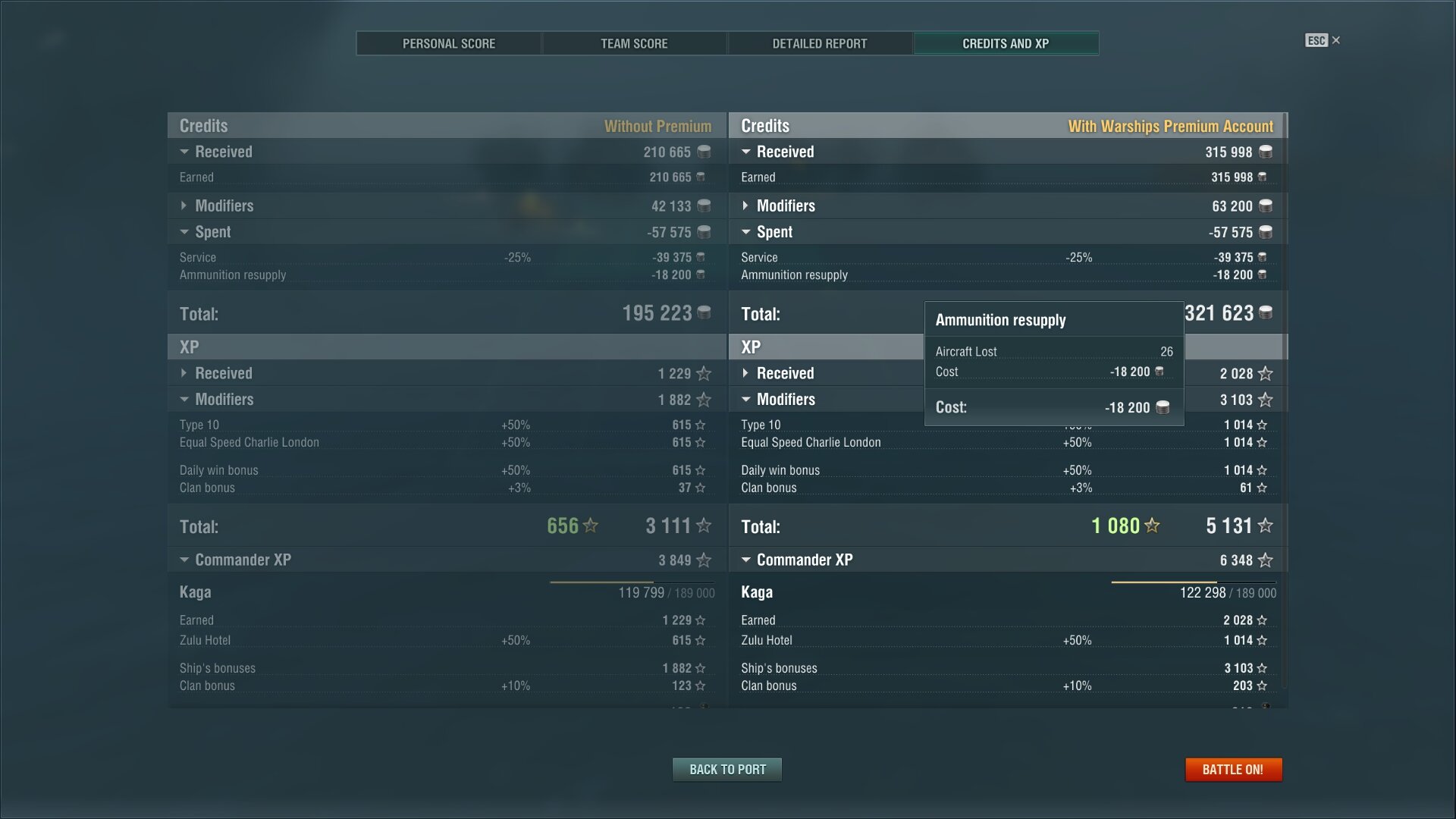Image resolution: width=1456 pixels, height=819 pixels.
Task: Click the coin icon beside premium Received 315 998
Action: (x=1266, y=152)
